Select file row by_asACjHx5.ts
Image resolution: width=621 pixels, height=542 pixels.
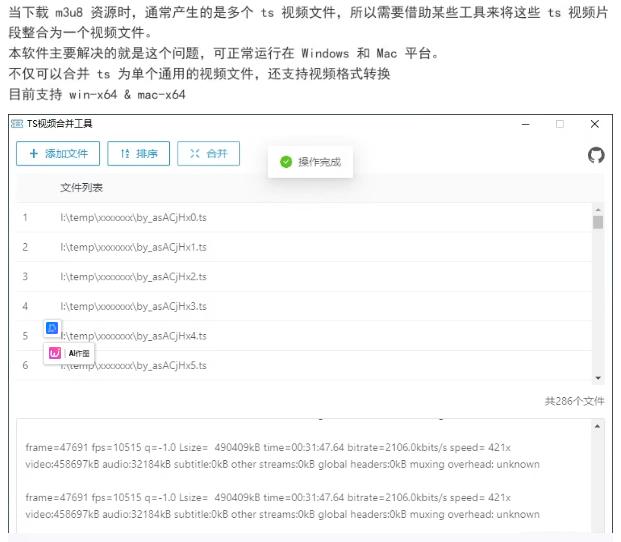tap(133, 365)
